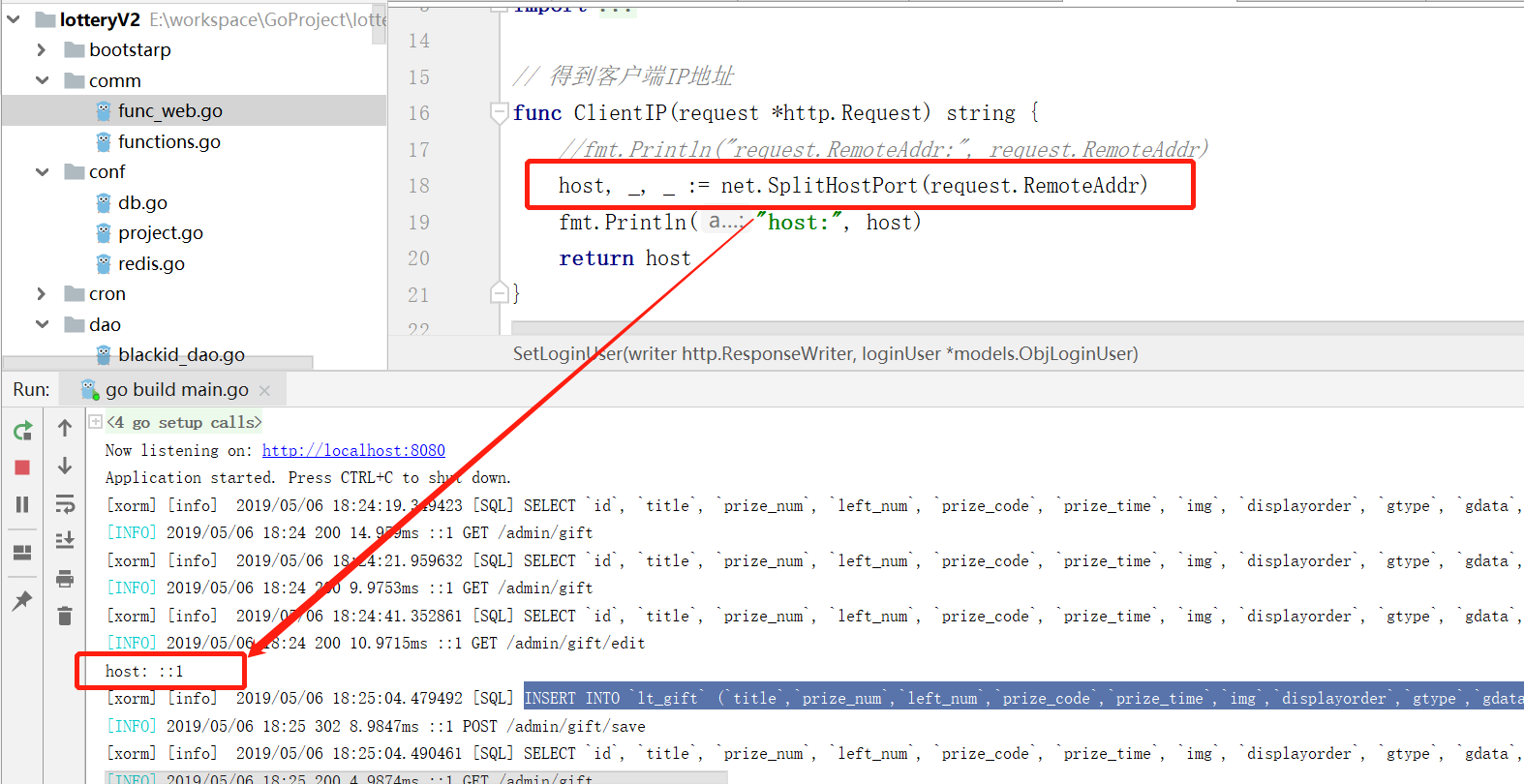Click the Chinese comment on line 15
The width and height of the screenshot is (1524, 784).
pos(624,76)
